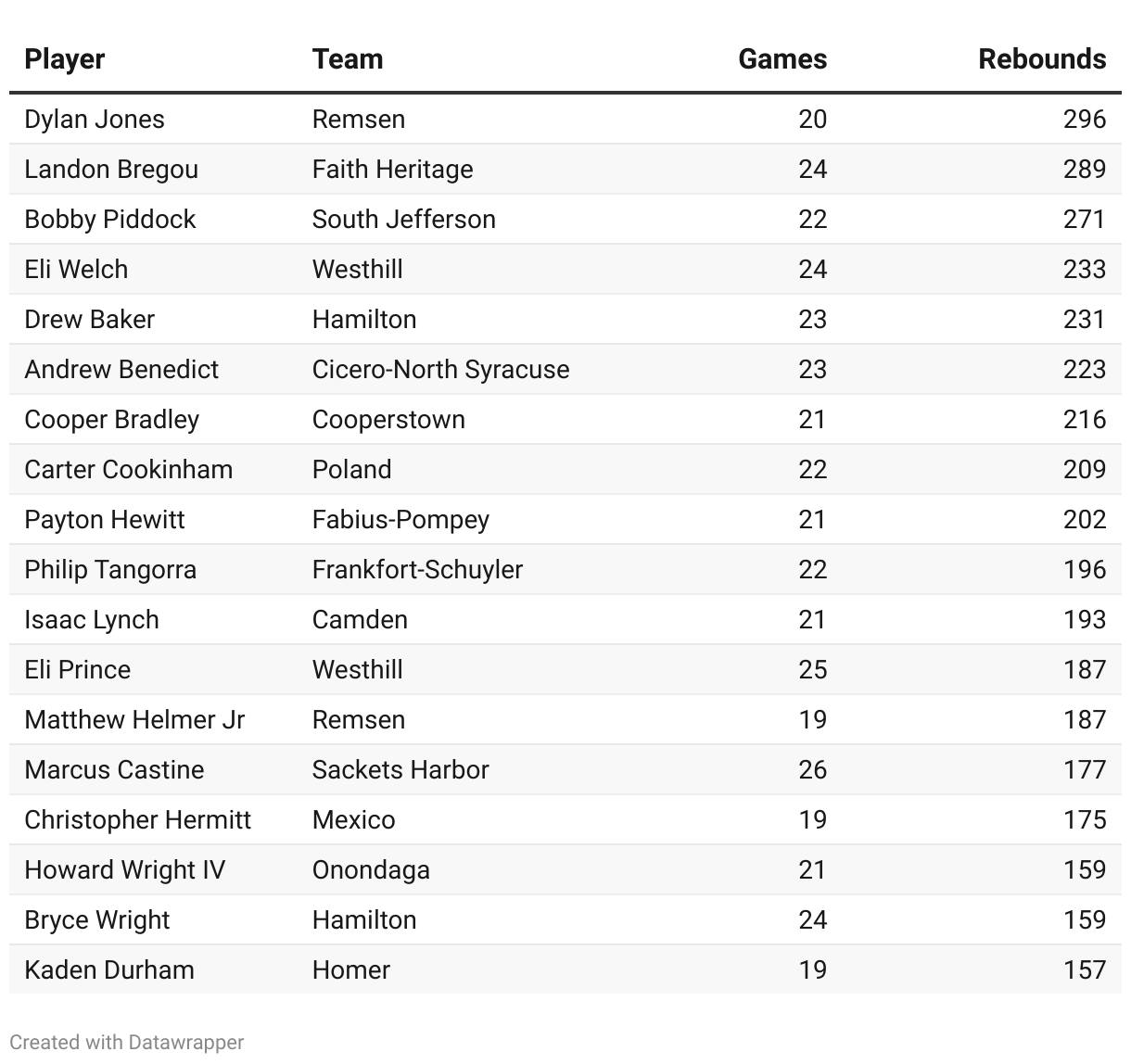Click Carter Cookinham's team Poland
This screenshot has width=1131, height=1064.
coord(352,470)
